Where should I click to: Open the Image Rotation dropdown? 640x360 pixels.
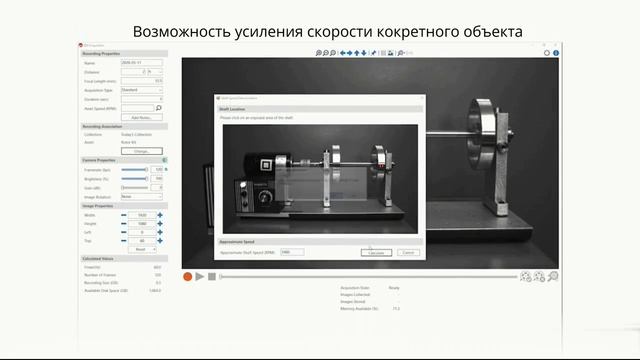tap(142, 197)
